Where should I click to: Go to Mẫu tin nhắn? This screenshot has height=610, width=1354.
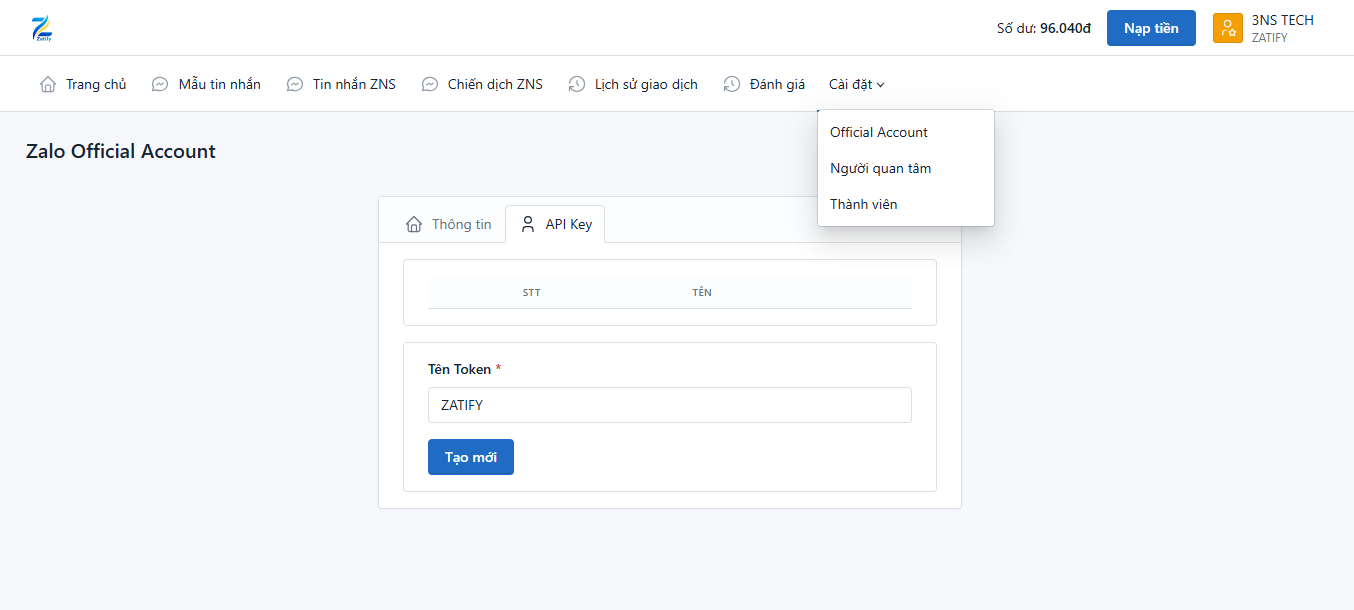(x=206, y=84)
